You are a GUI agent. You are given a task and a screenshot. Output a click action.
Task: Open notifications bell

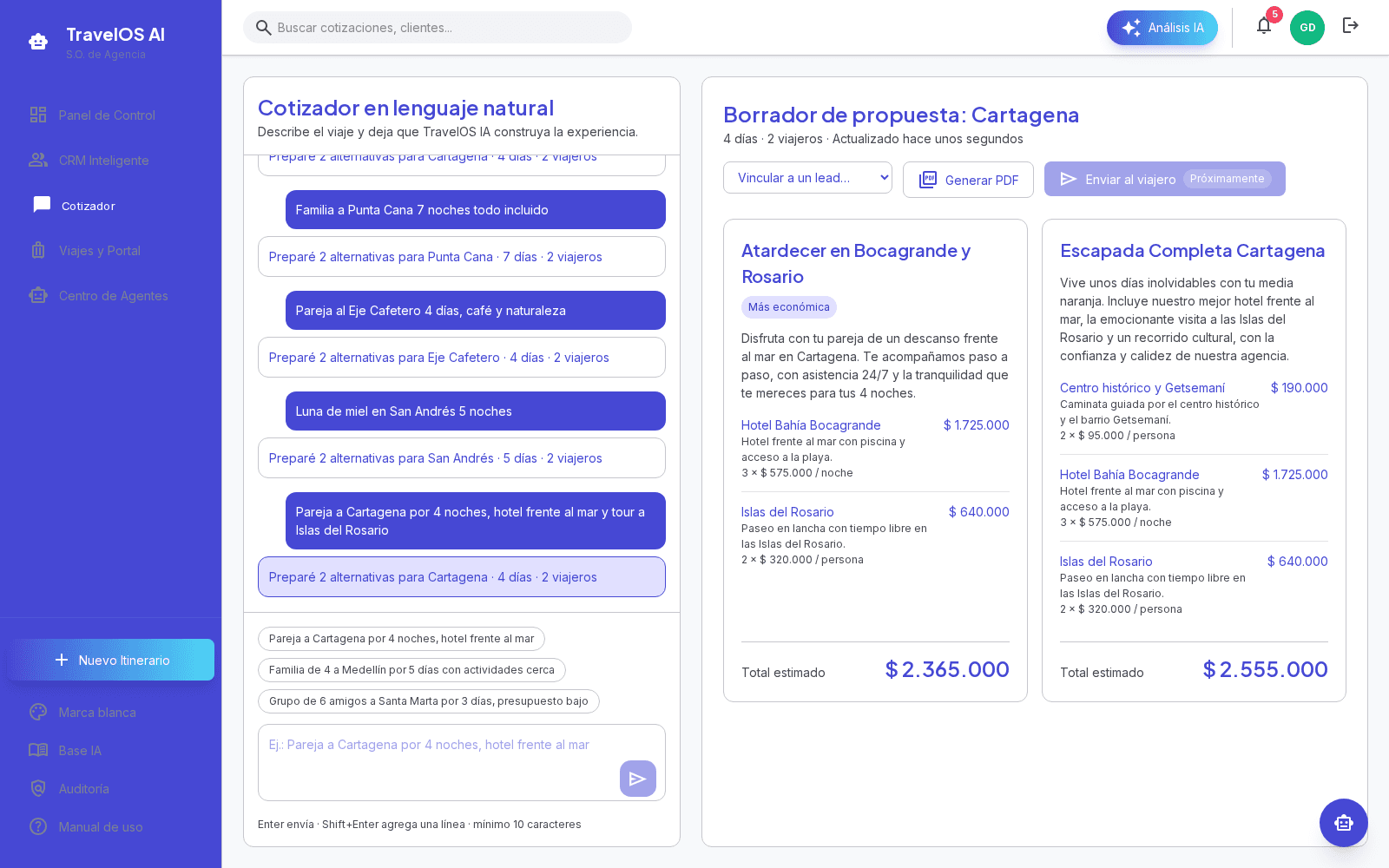[1264, 26]
